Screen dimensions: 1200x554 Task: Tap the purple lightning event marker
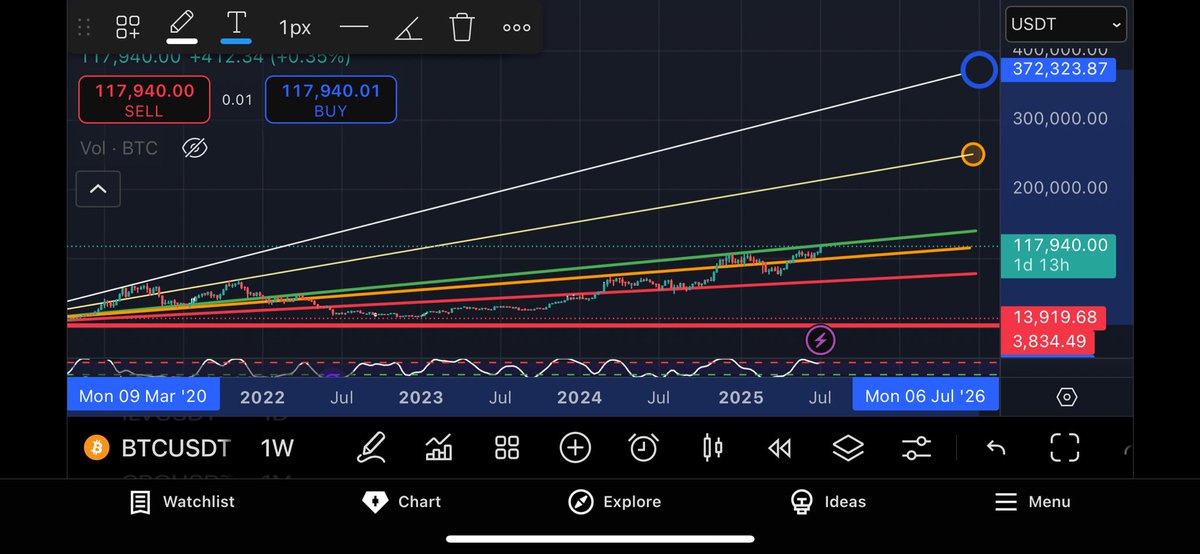pyautogui.click(x=820, y=340)
